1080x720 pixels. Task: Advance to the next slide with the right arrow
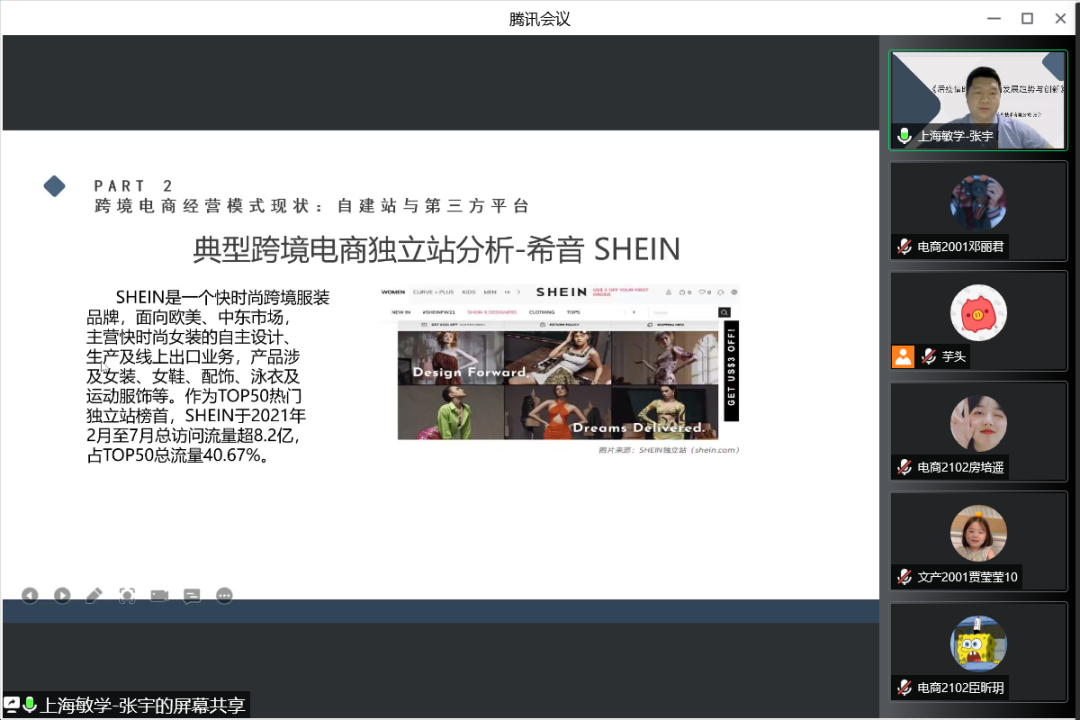point(62,595)
